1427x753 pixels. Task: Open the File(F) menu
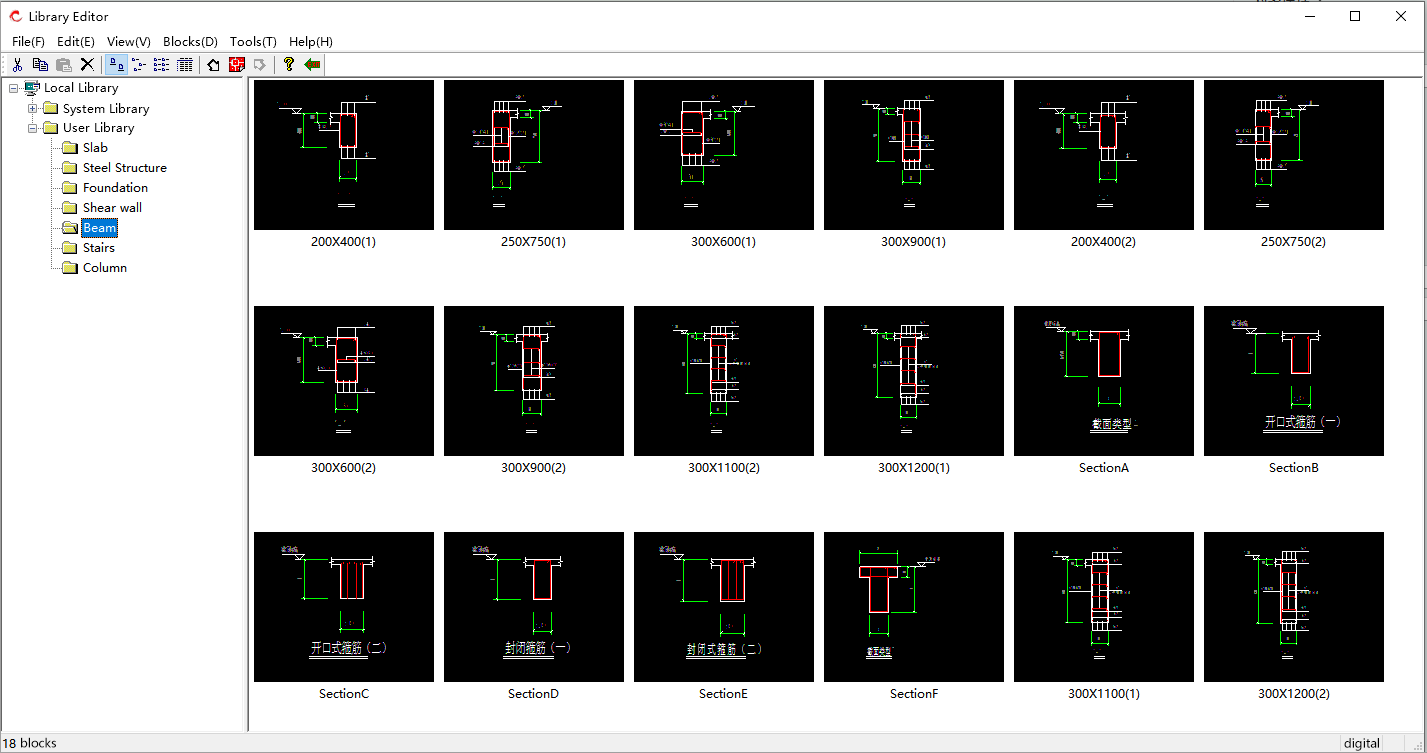pyautogui.click(x=28, y=42)
